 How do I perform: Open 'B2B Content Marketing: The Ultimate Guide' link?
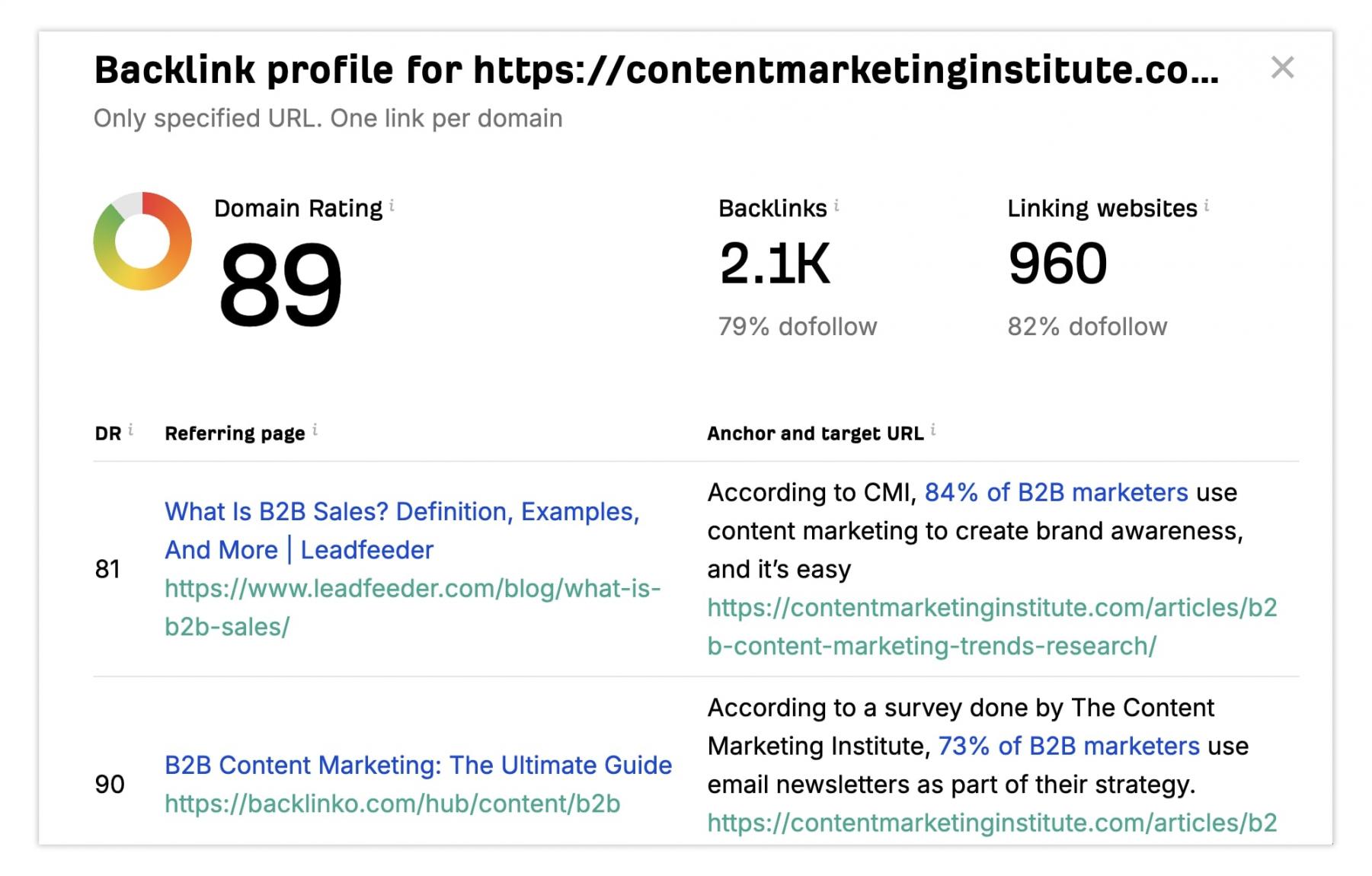click(x=418, y=765)
